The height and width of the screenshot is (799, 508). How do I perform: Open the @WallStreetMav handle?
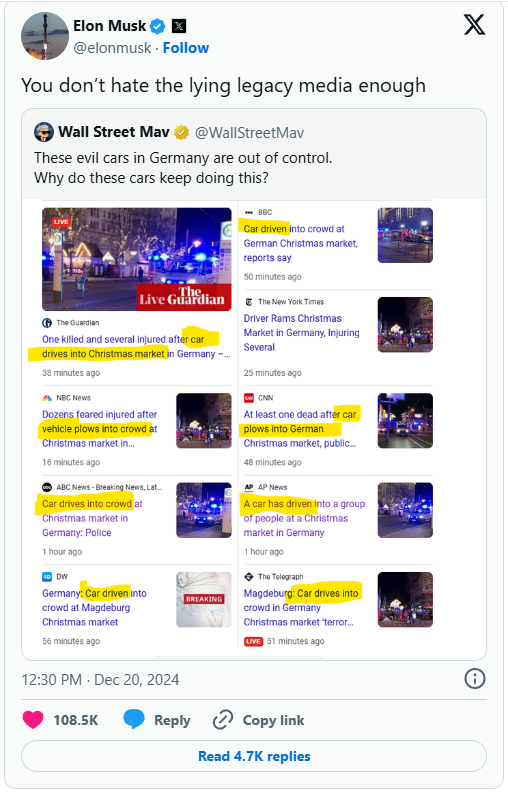(x=249, y=133)
